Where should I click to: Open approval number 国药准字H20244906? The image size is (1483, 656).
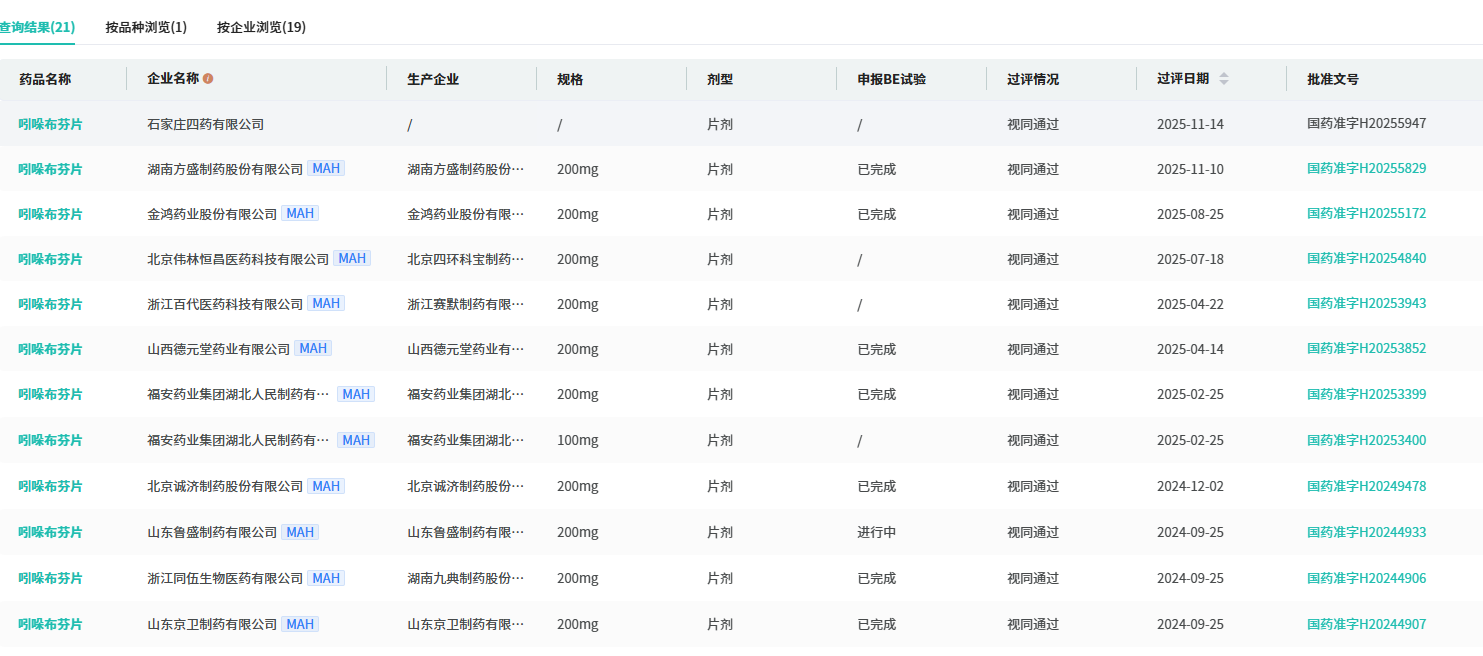tap(1366, 578)
